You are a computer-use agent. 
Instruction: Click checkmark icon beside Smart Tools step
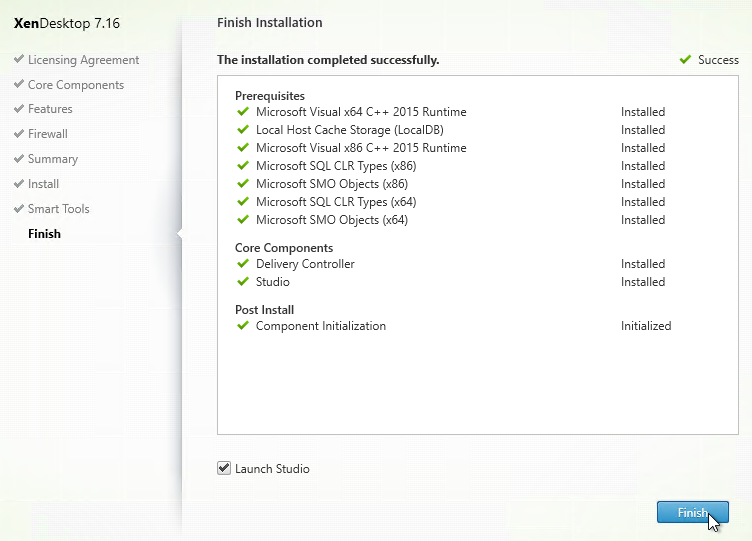pos(19,209)
